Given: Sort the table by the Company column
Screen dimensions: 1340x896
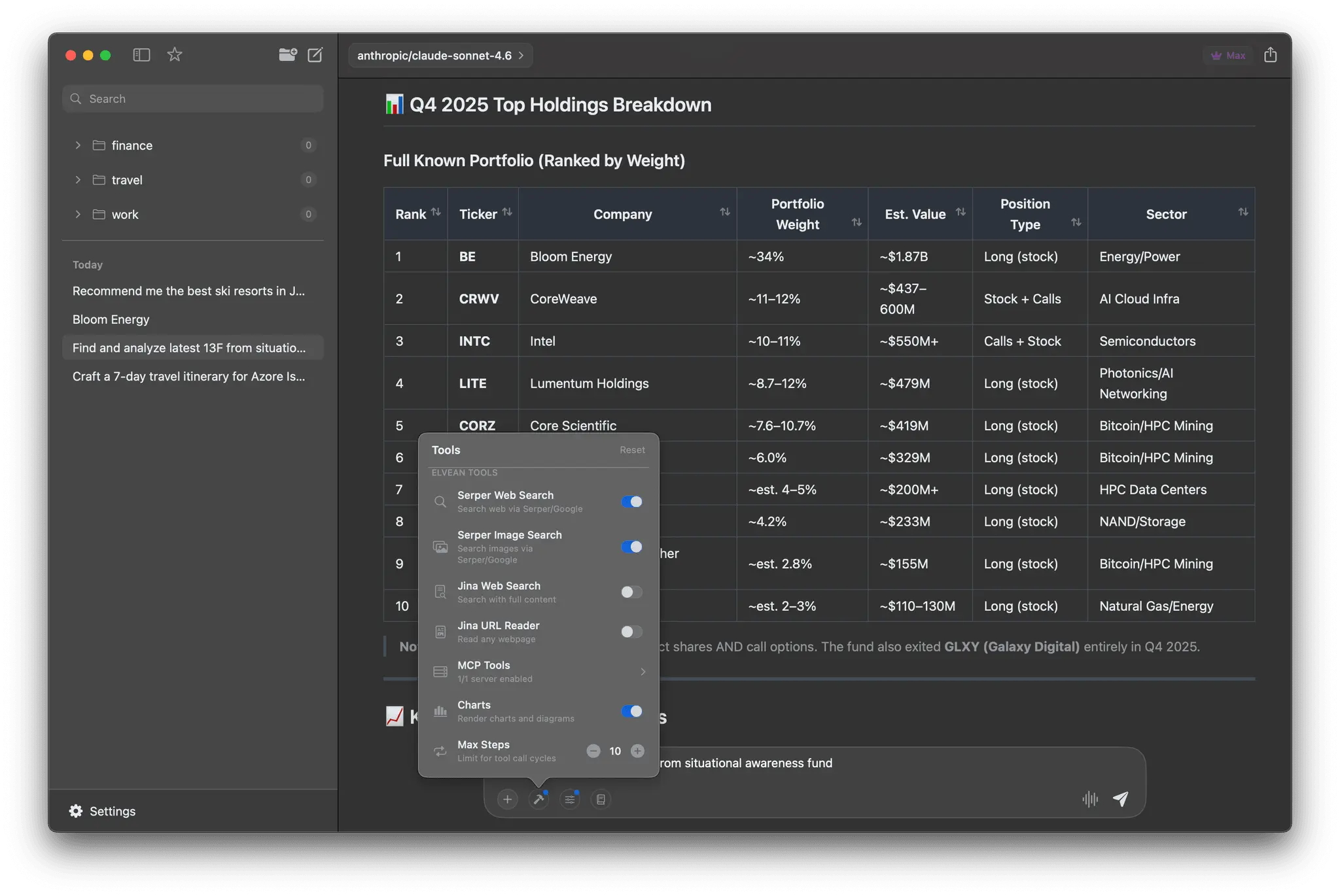Looking at the screenshot, I should [x=725, y=212].
